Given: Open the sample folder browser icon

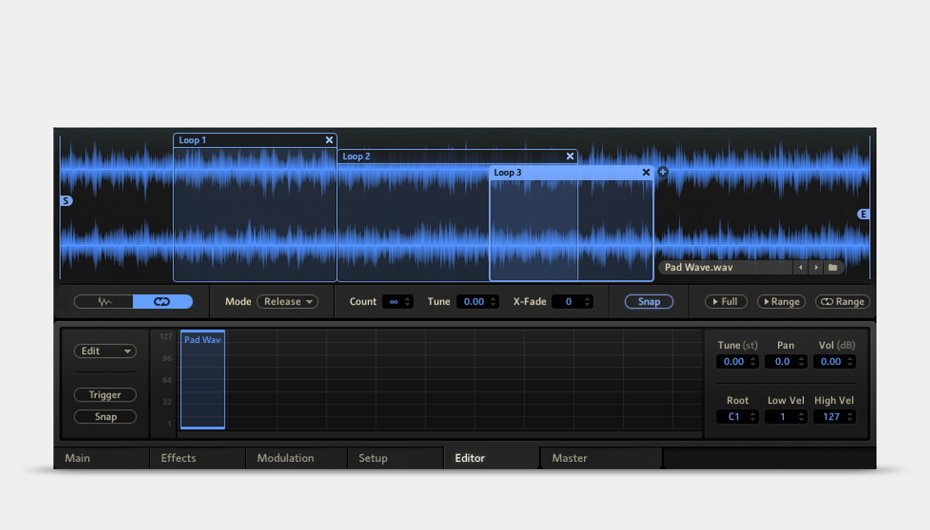Looking at the screenshot, I should tap(834, 268).
